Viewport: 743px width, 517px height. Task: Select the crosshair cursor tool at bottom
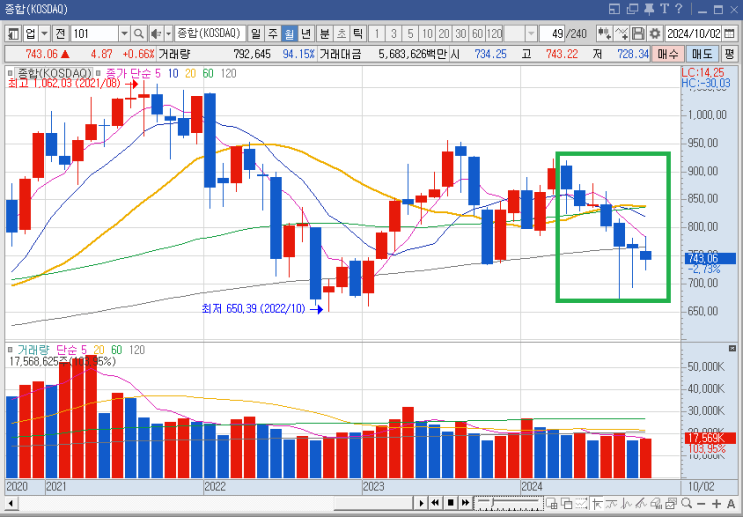[597, 503]
